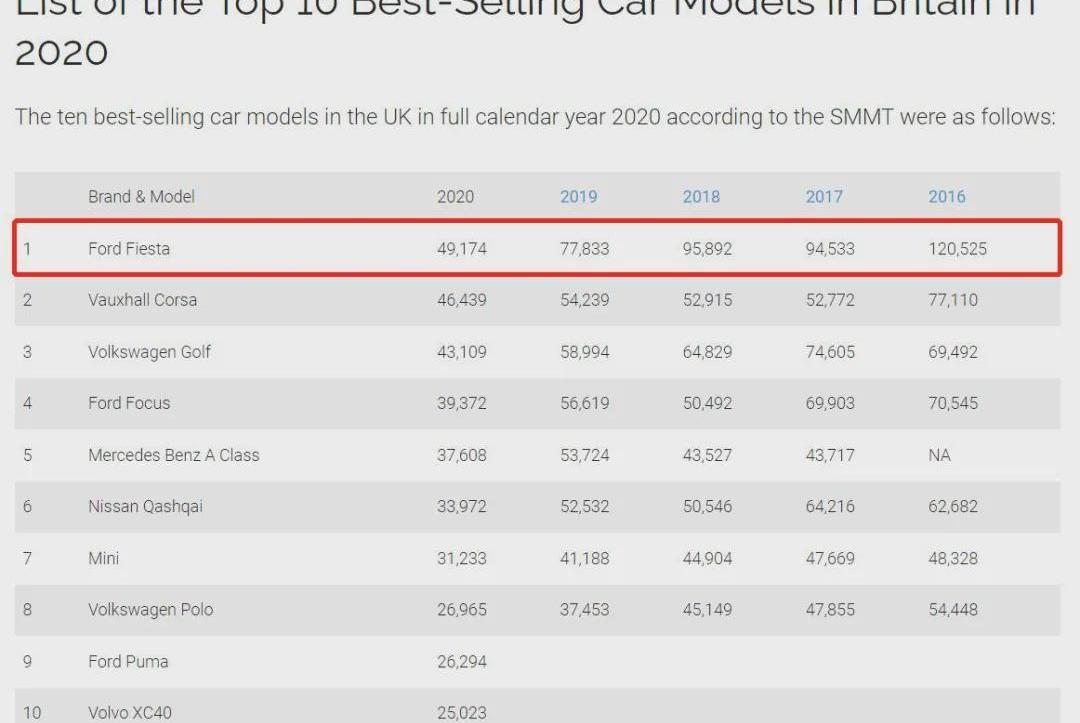
Task: Click the Volvo XC40 model name
Action: [x=129, y=712]
